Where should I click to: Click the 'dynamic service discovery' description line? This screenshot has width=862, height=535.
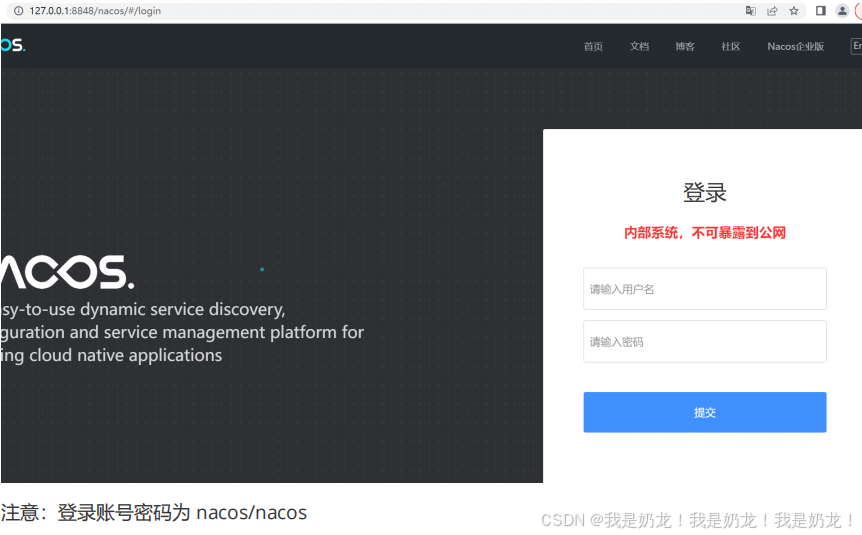tap(143, 310)
